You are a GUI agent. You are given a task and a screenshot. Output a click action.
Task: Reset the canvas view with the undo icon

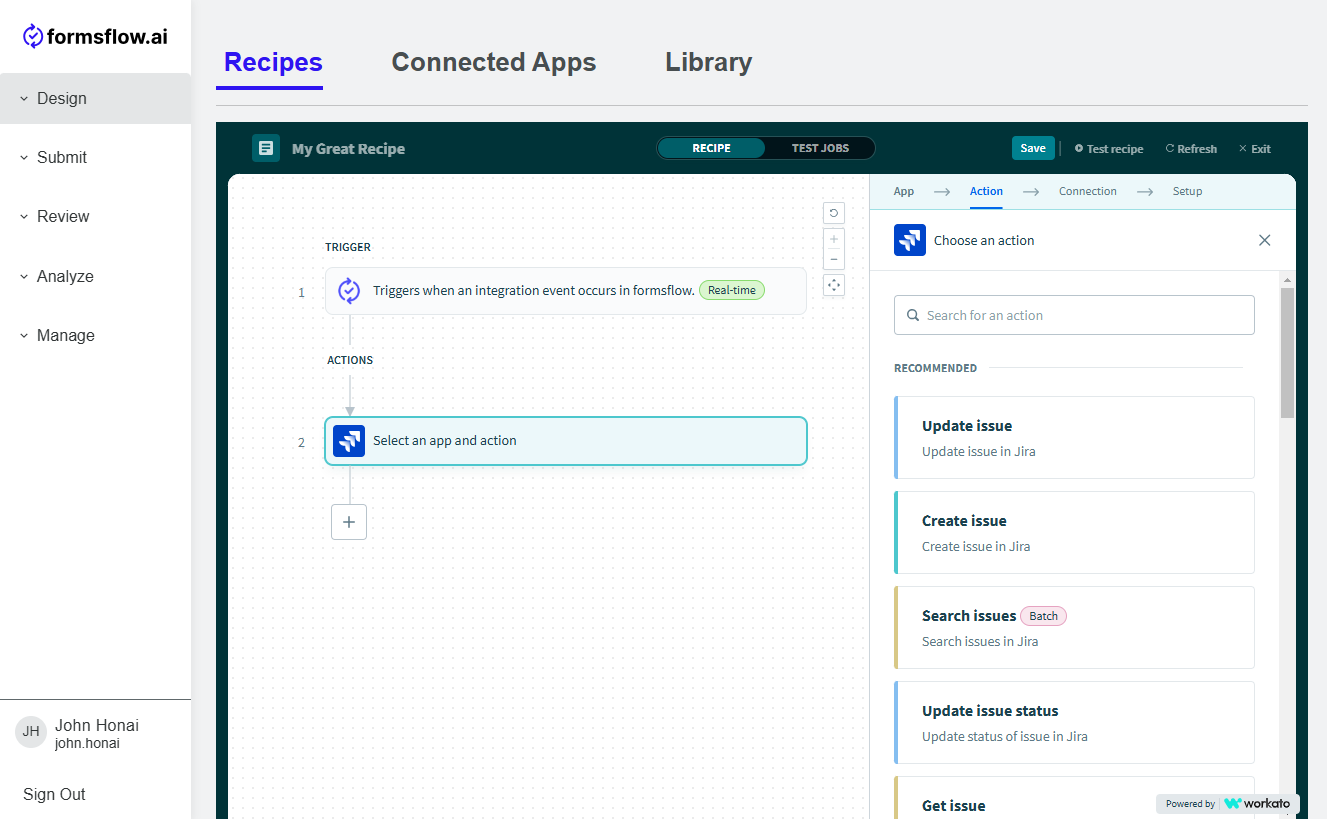(834, 213)
